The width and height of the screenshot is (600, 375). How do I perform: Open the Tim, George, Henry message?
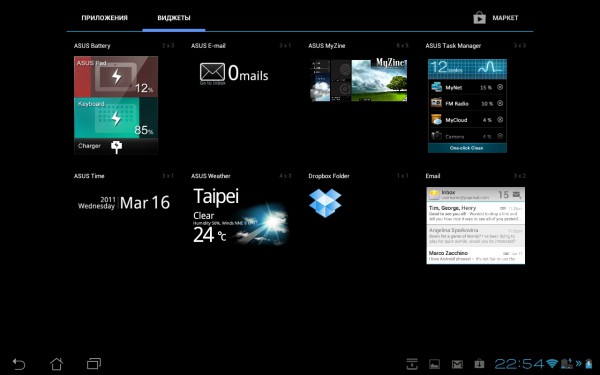click(x=475, y=214)
